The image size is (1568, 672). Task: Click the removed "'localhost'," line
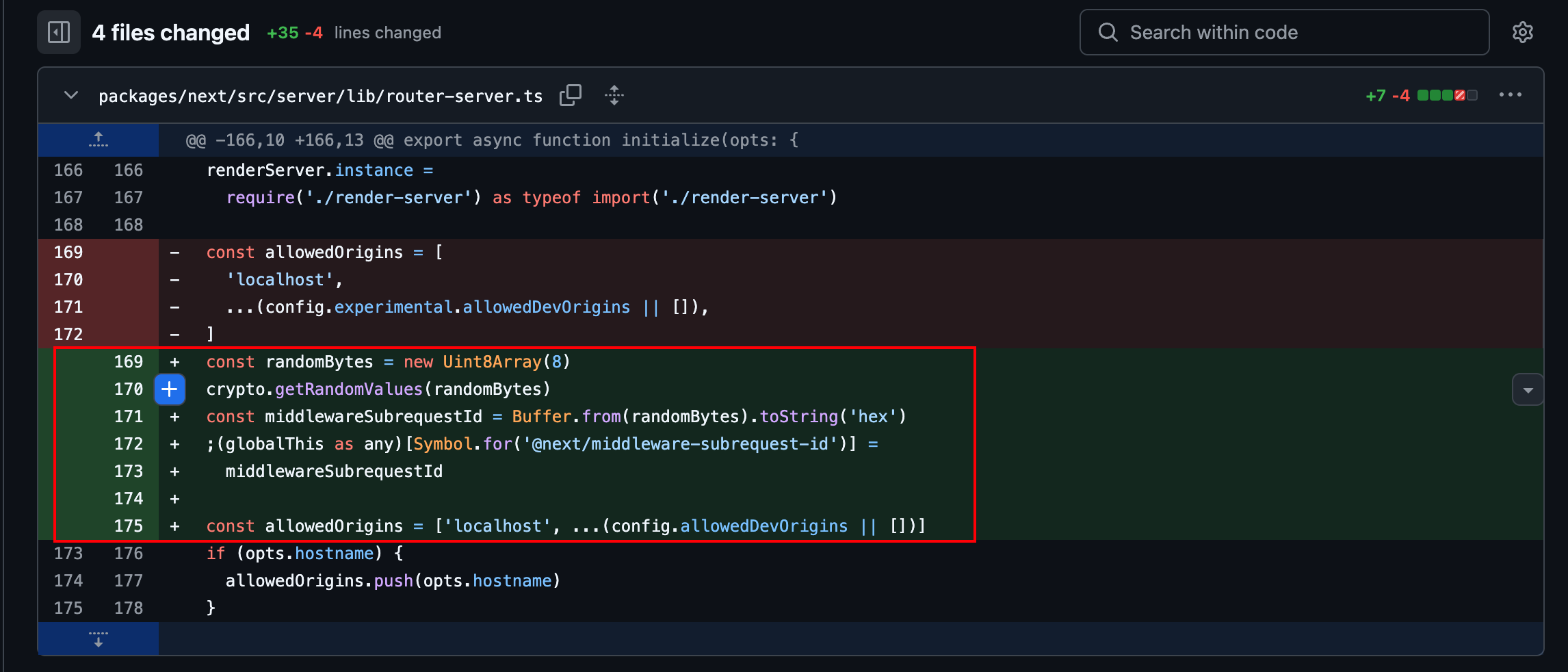point(285,280)
